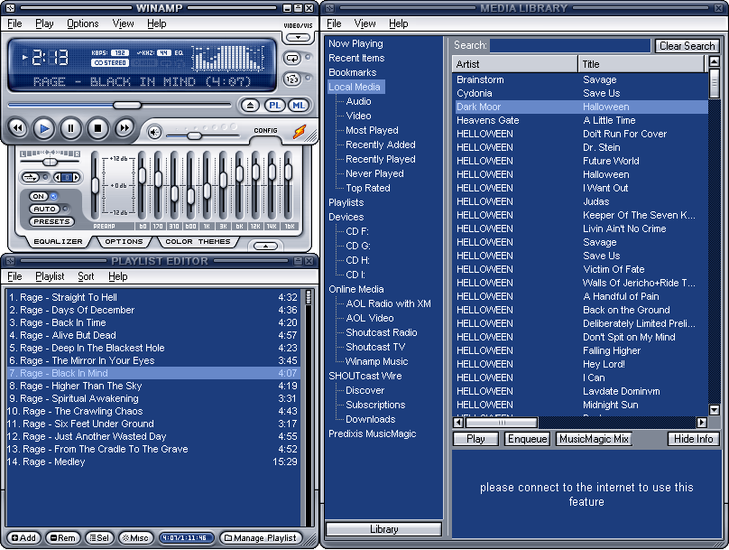Toggle the PL playlist editor button

[274, 106]
